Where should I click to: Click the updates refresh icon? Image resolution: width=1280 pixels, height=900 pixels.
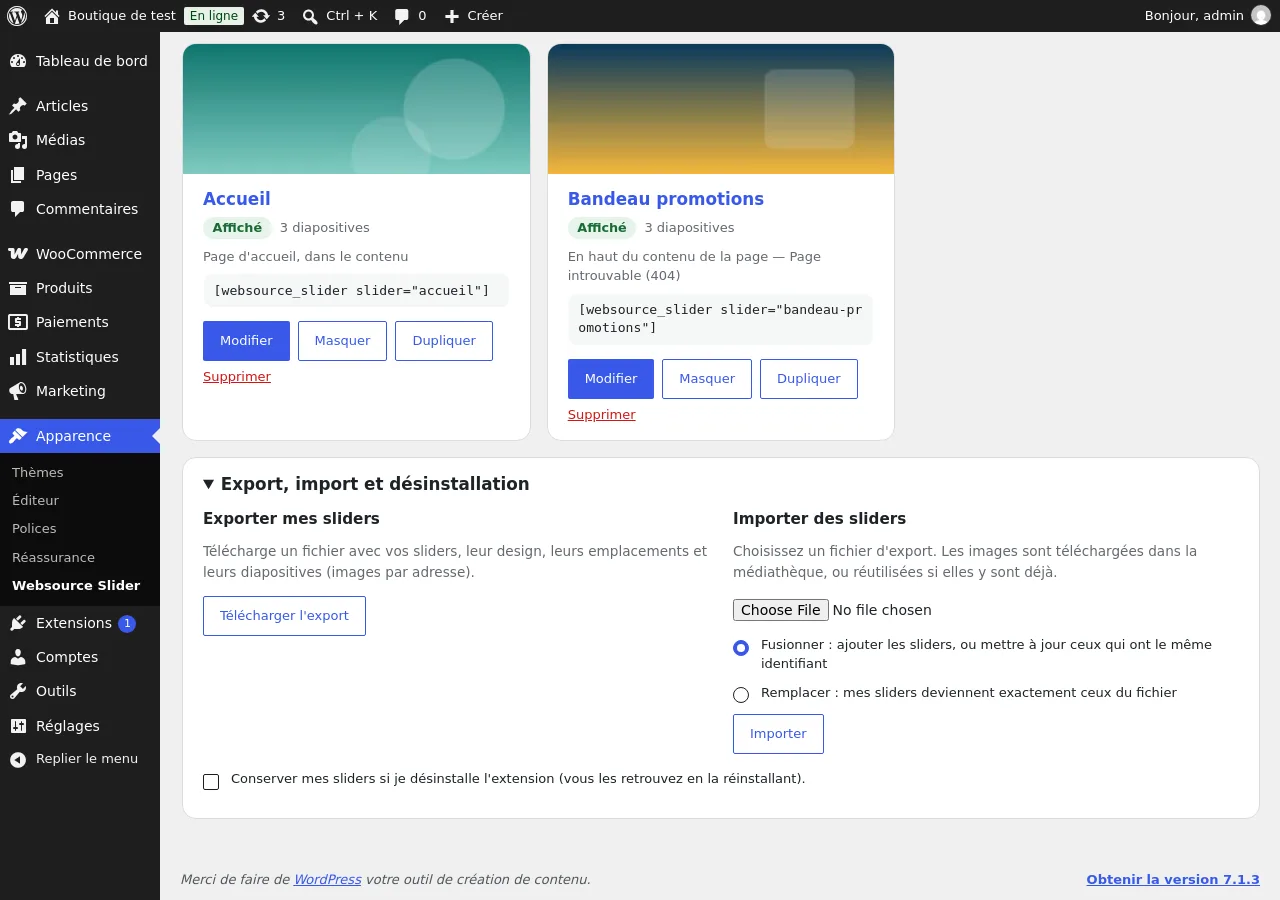261,16
